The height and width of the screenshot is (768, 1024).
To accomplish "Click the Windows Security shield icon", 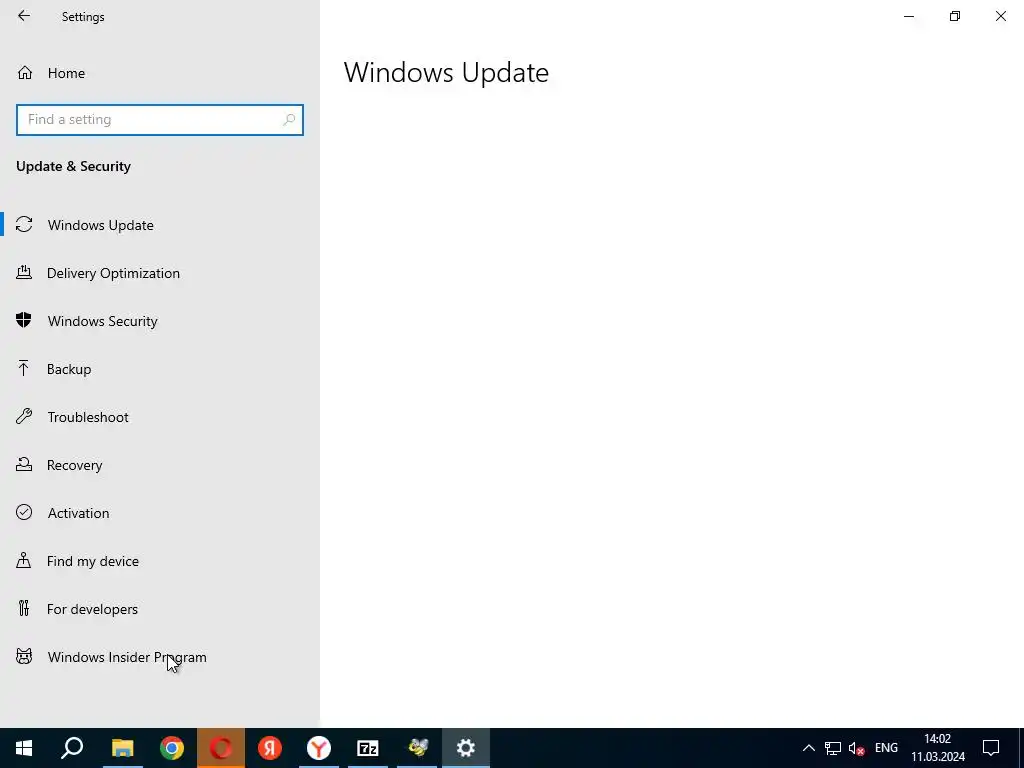I will (24, 320).
